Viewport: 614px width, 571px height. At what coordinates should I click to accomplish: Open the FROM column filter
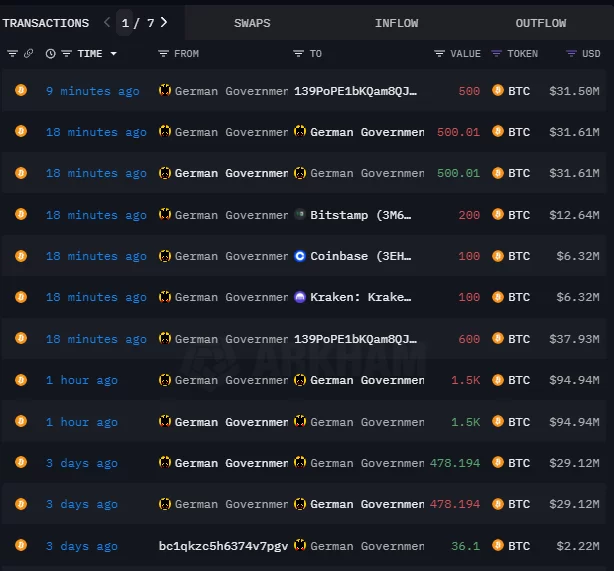pyautogui.click(x=163, y=54)
